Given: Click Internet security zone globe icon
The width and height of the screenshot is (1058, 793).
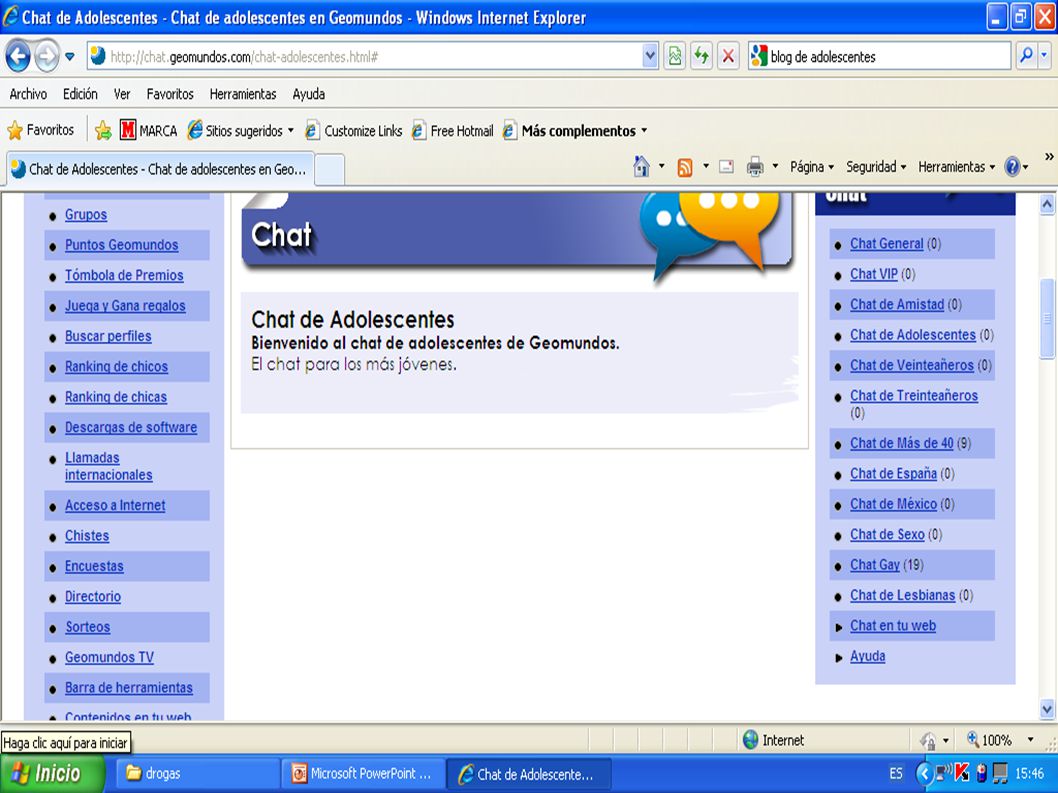Looking at the screenshot, I should tap(750, 740).
